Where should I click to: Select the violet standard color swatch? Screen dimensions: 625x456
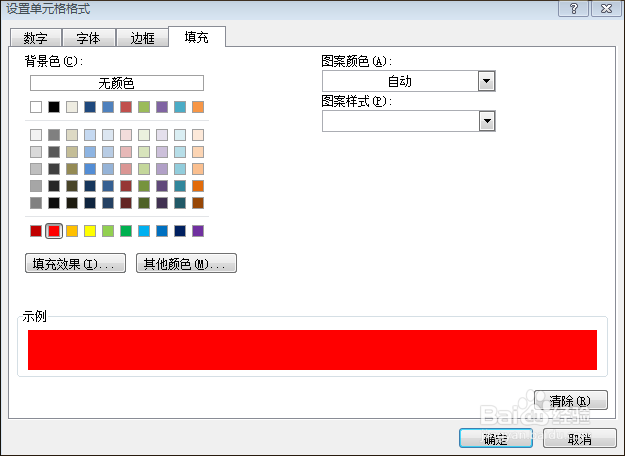(x=198, y=231)
